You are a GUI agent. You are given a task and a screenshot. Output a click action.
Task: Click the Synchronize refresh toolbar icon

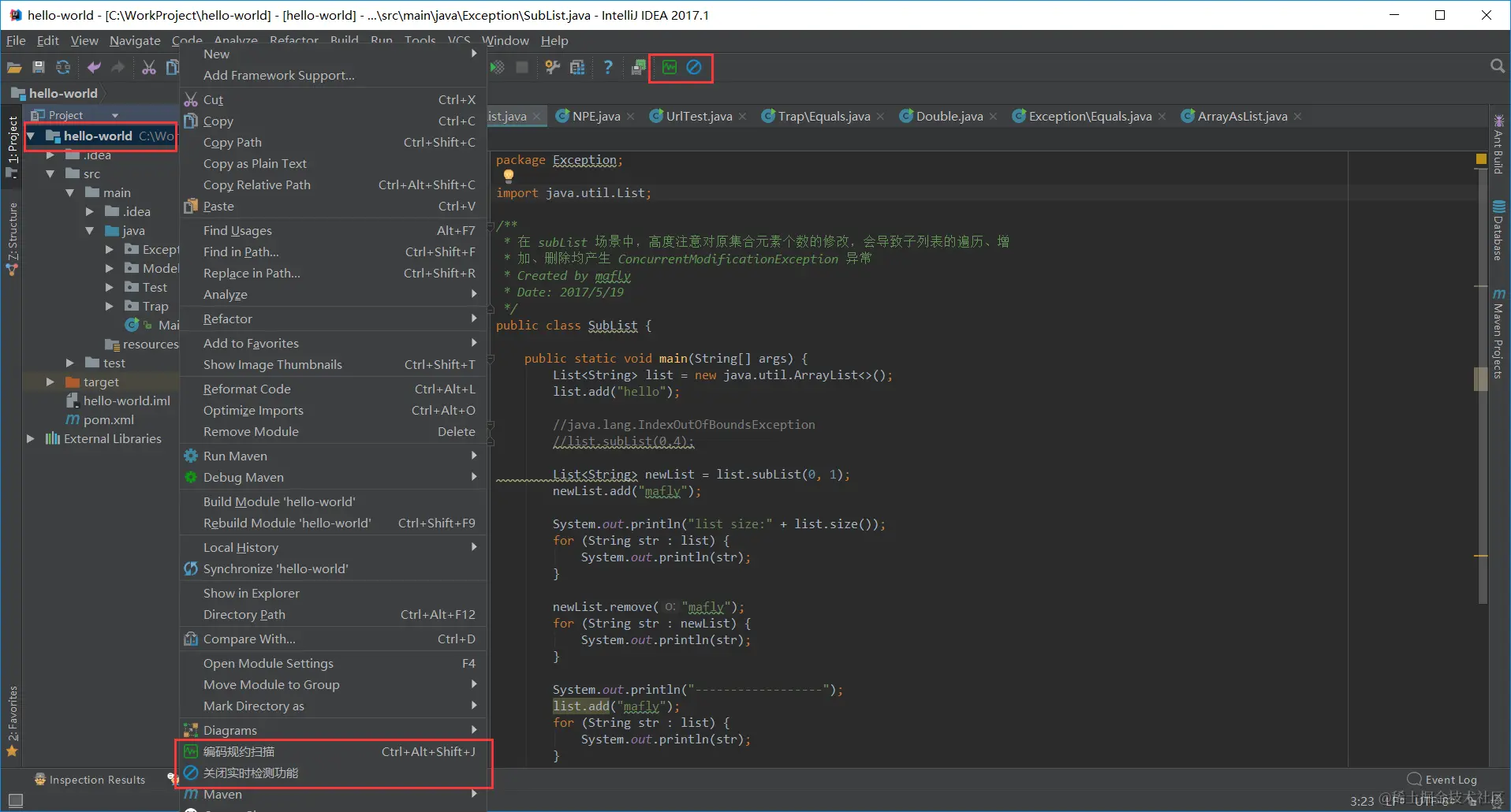(x=63, y=67)
